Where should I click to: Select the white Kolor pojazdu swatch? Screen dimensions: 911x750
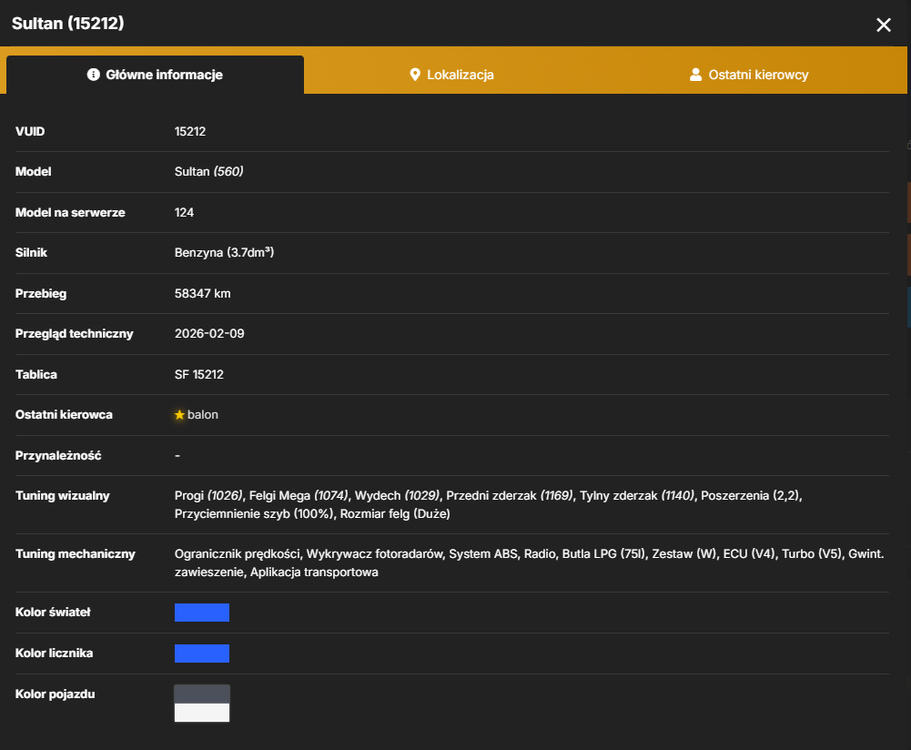202,713
